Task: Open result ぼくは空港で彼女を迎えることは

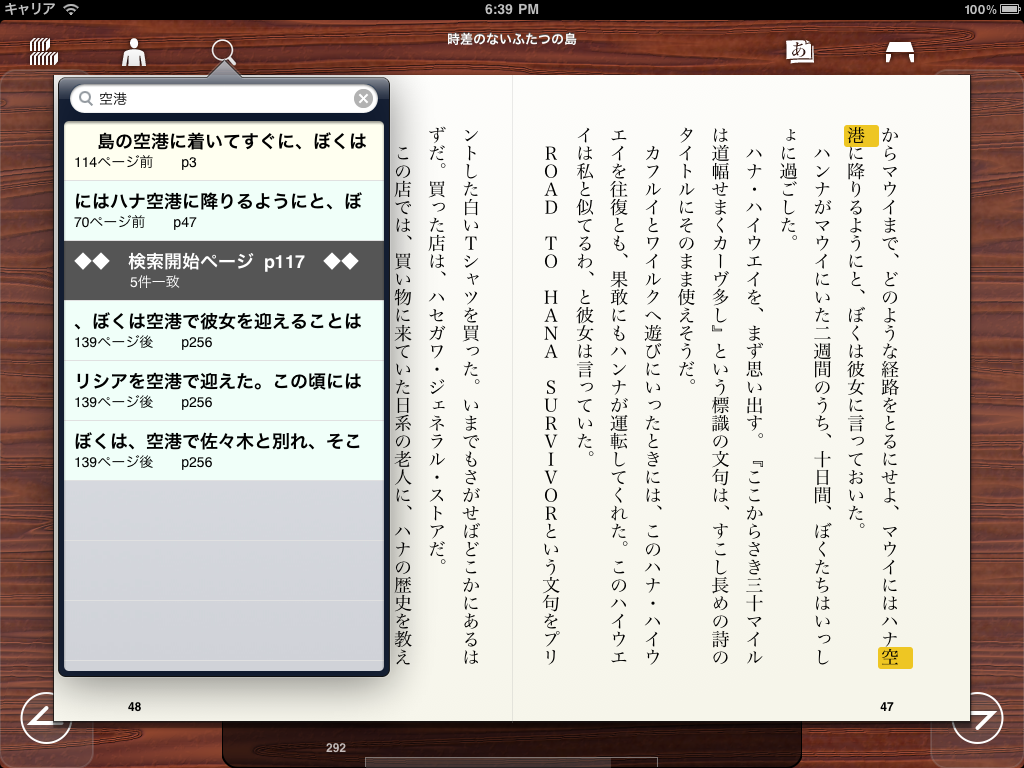Action: [223, 330]
